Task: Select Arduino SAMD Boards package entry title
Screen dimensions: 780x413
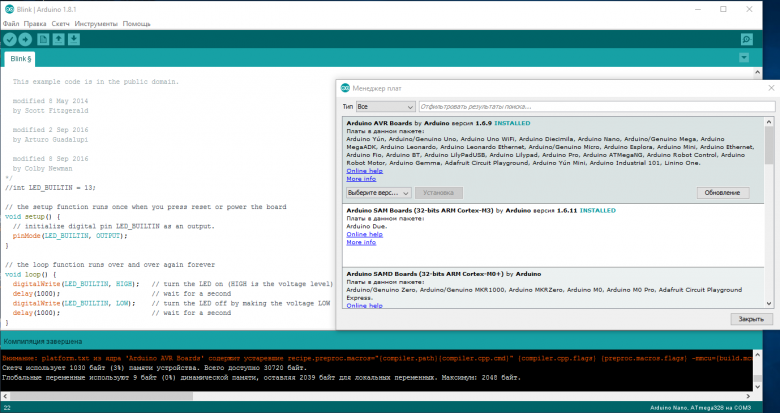Action: click(425, 274)
